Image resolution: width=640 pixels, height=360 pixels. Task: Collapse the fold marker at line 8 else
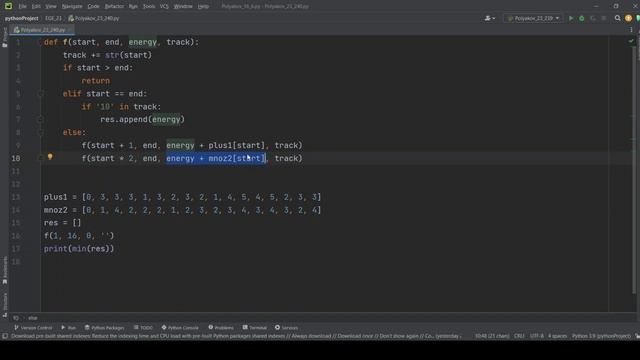(x=41, y=133)
